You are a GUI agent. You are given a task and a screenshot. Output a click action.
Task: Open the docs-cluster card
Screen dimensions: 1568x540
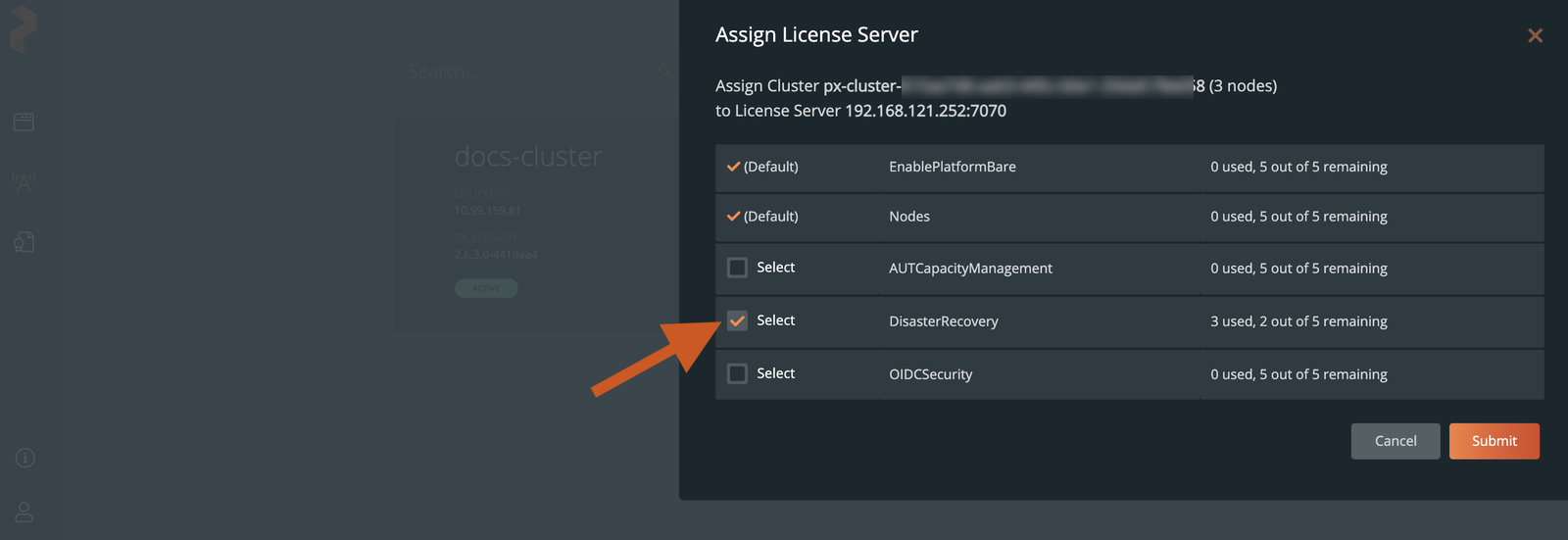(537, 224)
